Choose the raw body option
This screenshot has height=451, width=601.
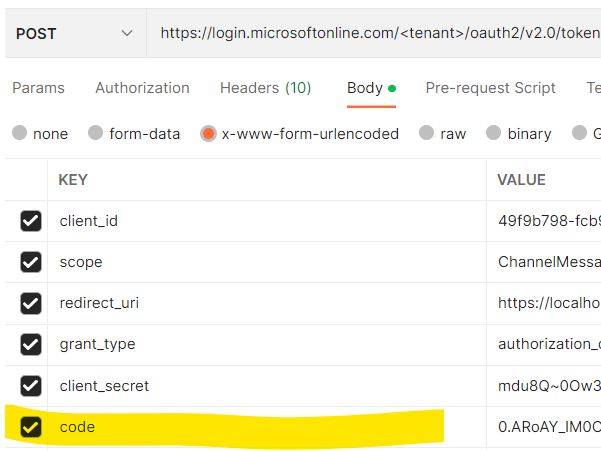coord(426,133)
